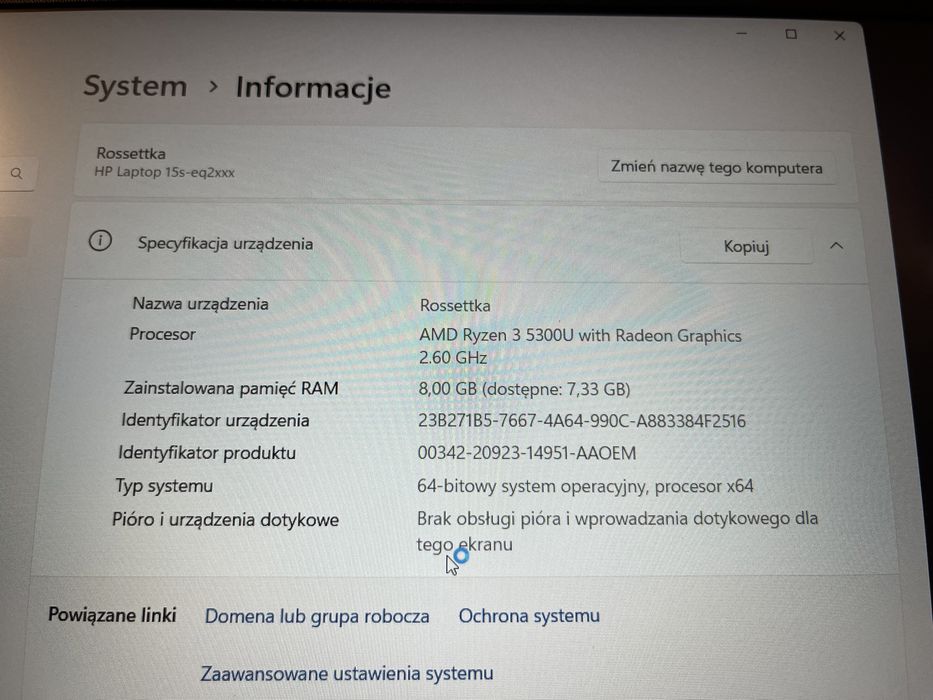Click the Kopiuj button

(x=746, y=246)
